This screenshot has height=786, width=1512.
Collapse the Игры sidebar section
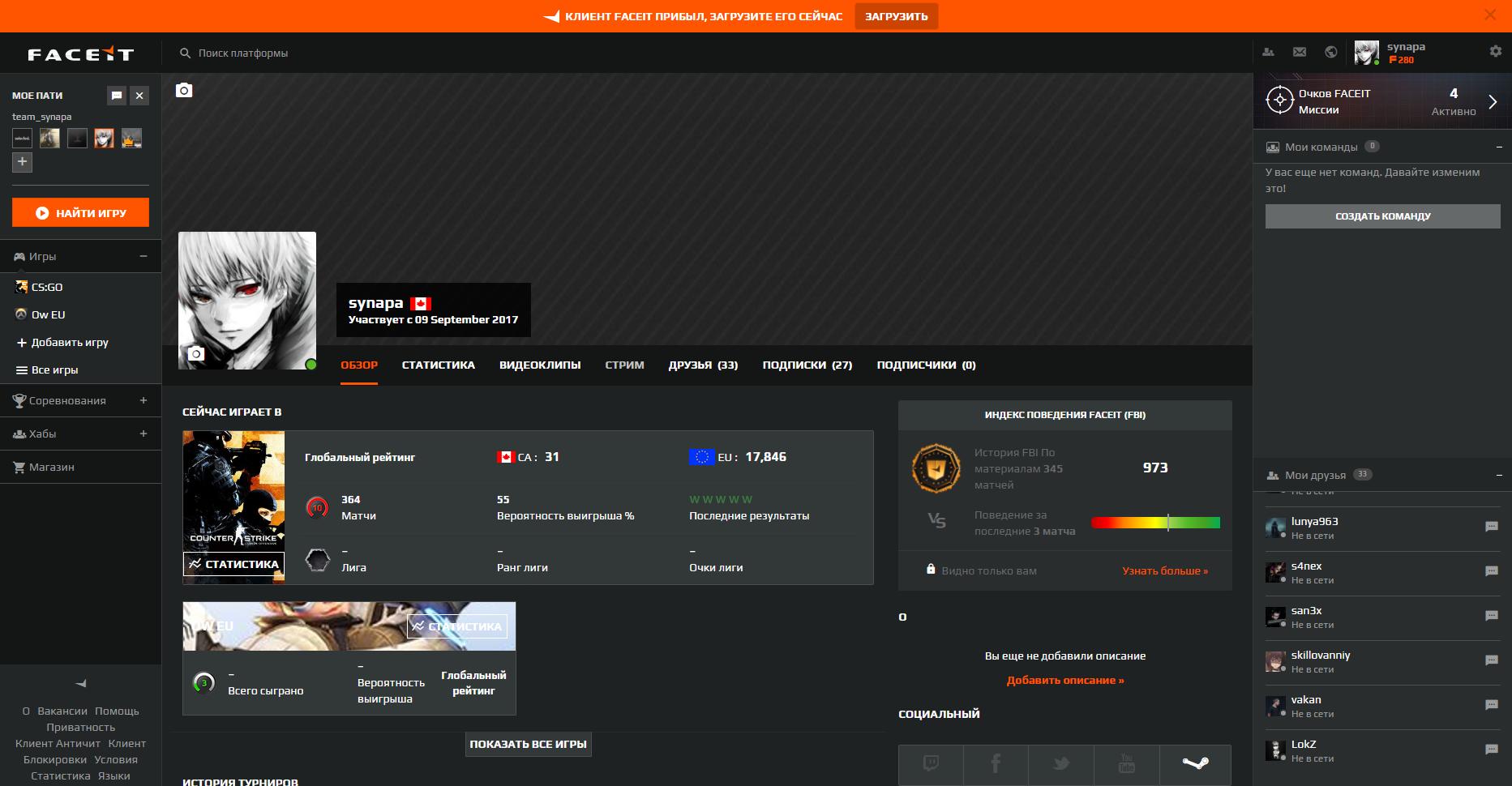[143, 256]
